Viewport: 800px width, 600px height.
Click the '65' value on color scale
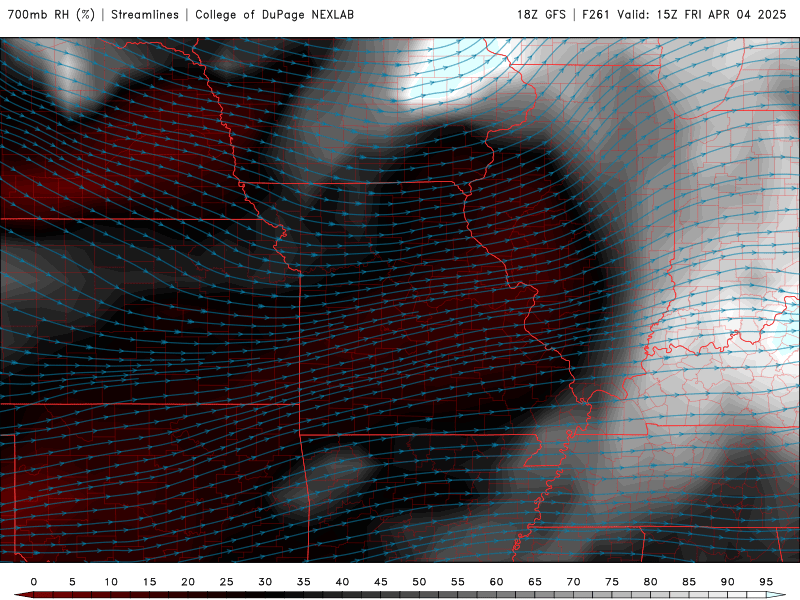tap(535, 582)
